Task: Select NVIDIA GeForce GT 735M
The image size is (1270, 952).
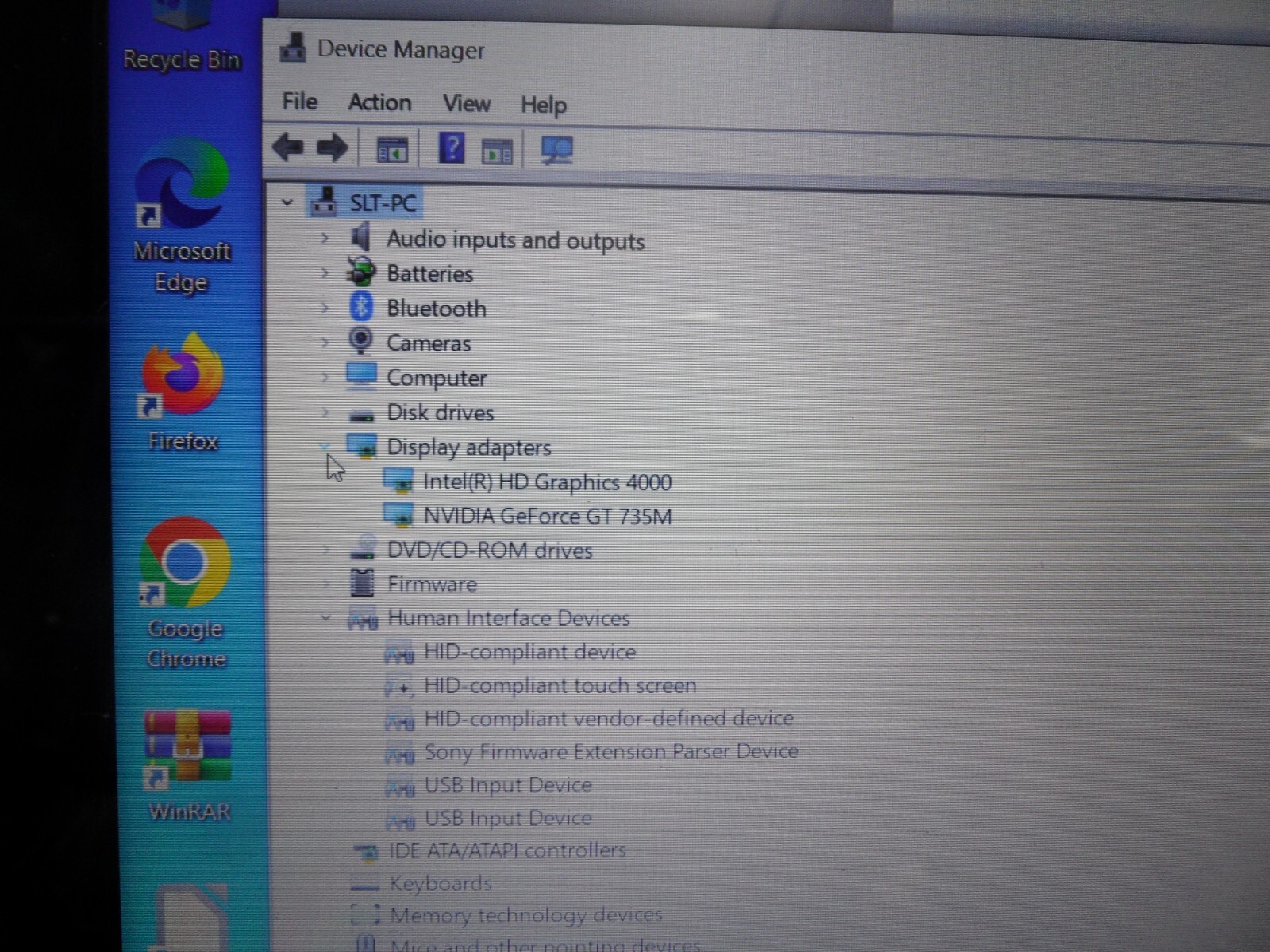Action: [548, 516]
